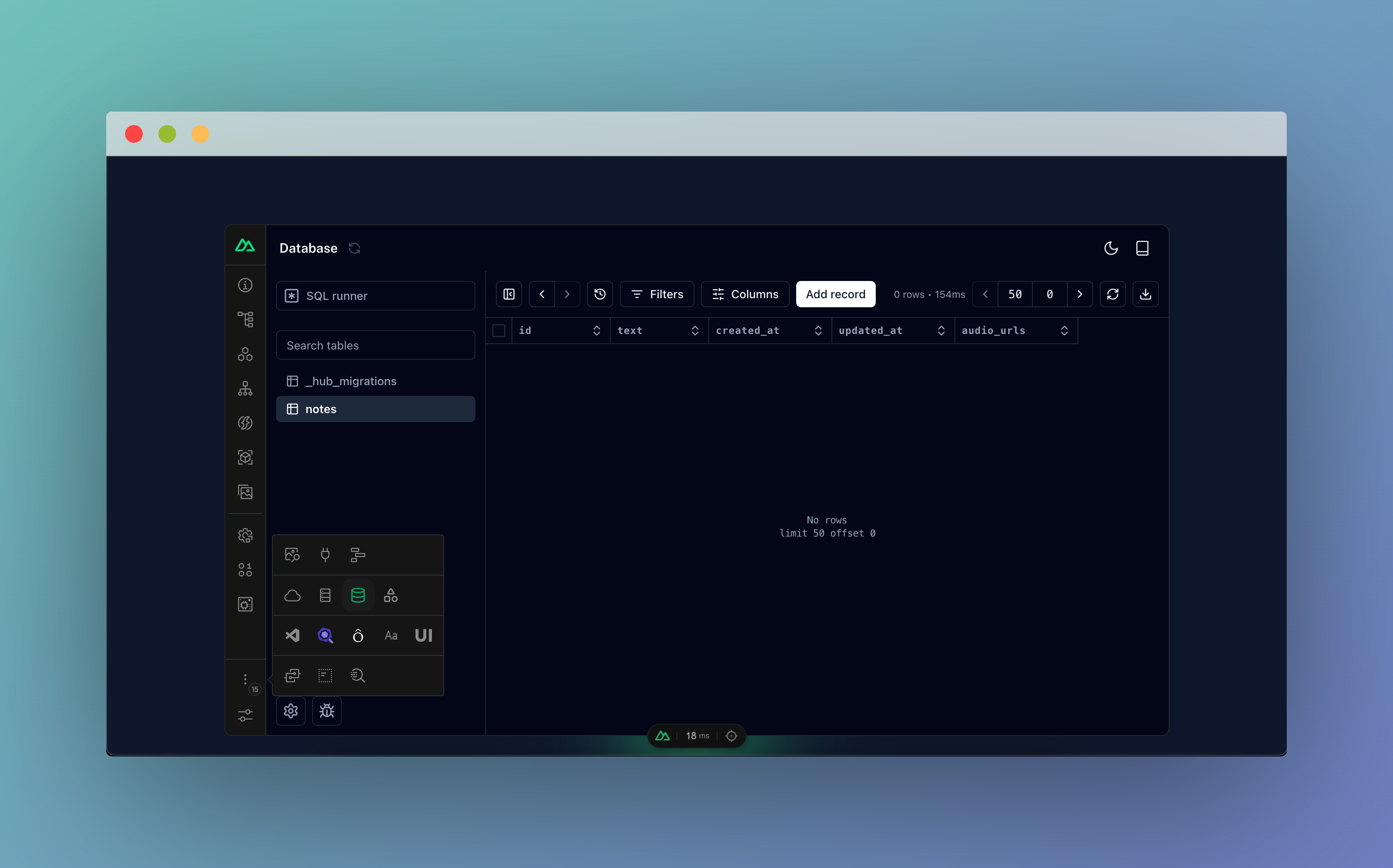Open the UI icon in the popup

(424, 635)
